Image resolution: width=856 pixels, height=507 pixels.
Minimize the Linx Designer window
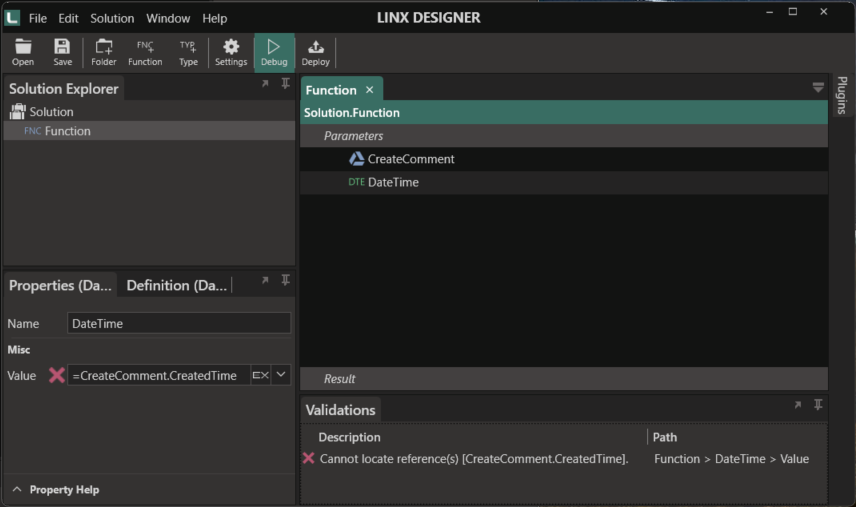click(x=769, y=11)
